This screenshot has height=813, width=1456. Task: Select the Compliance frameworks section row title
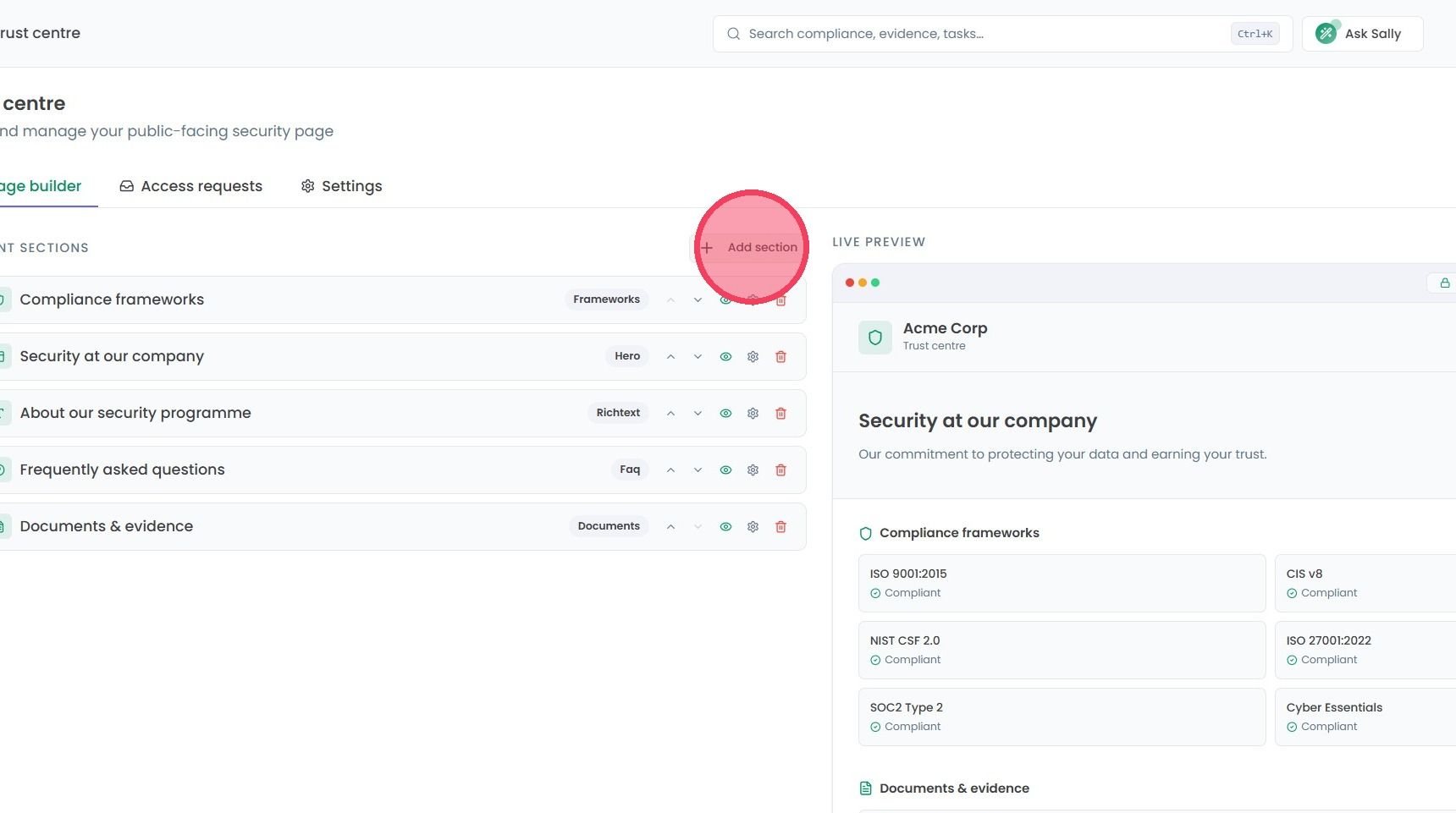(x=112, y=299)
